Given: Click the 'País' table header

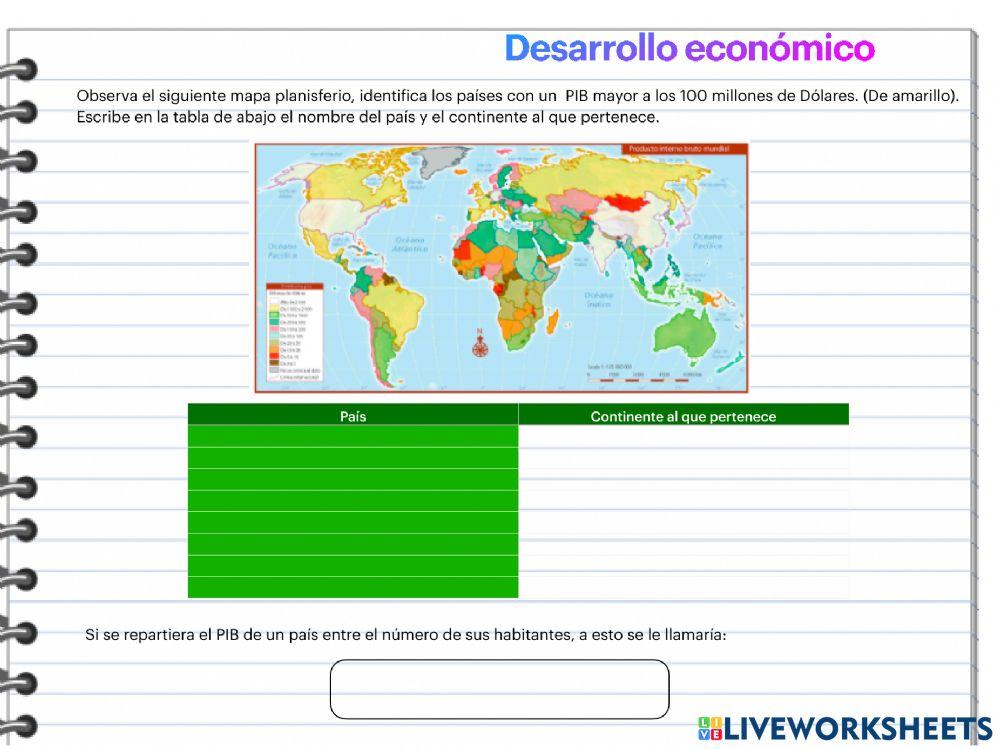Looking at the screenshot, I should tap(353, 416).
